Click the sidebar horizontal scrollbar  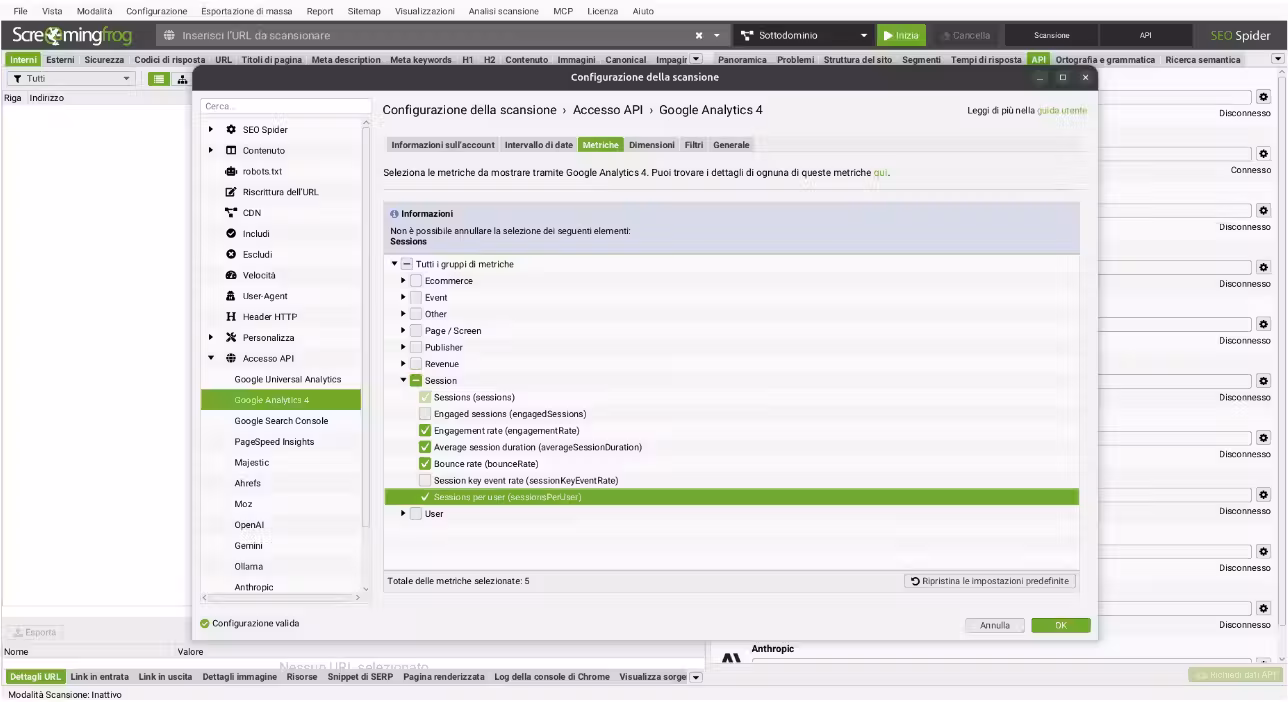click(x=282, y=598)
